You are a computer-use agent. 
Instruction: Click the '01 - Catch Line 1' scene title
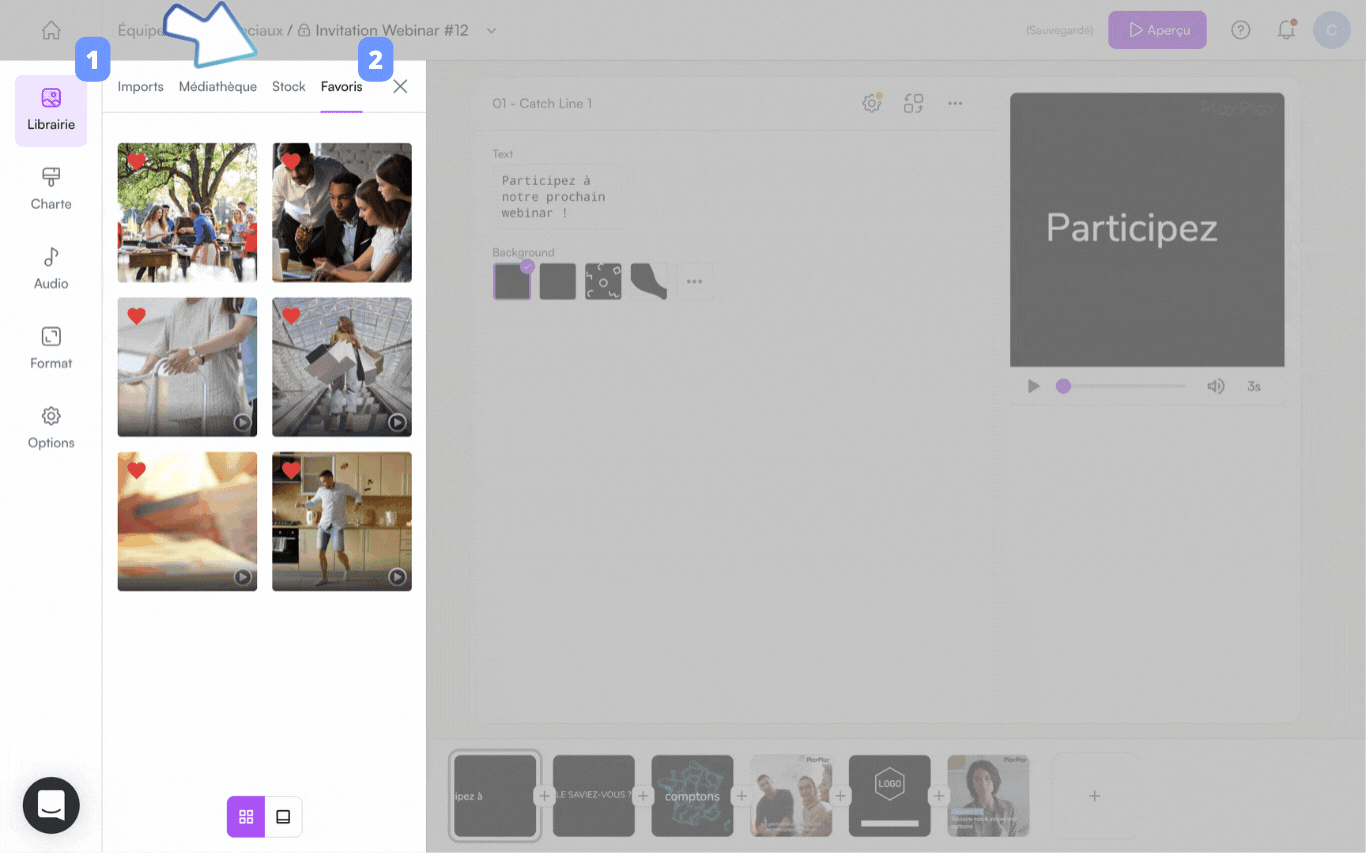(542, 103)
